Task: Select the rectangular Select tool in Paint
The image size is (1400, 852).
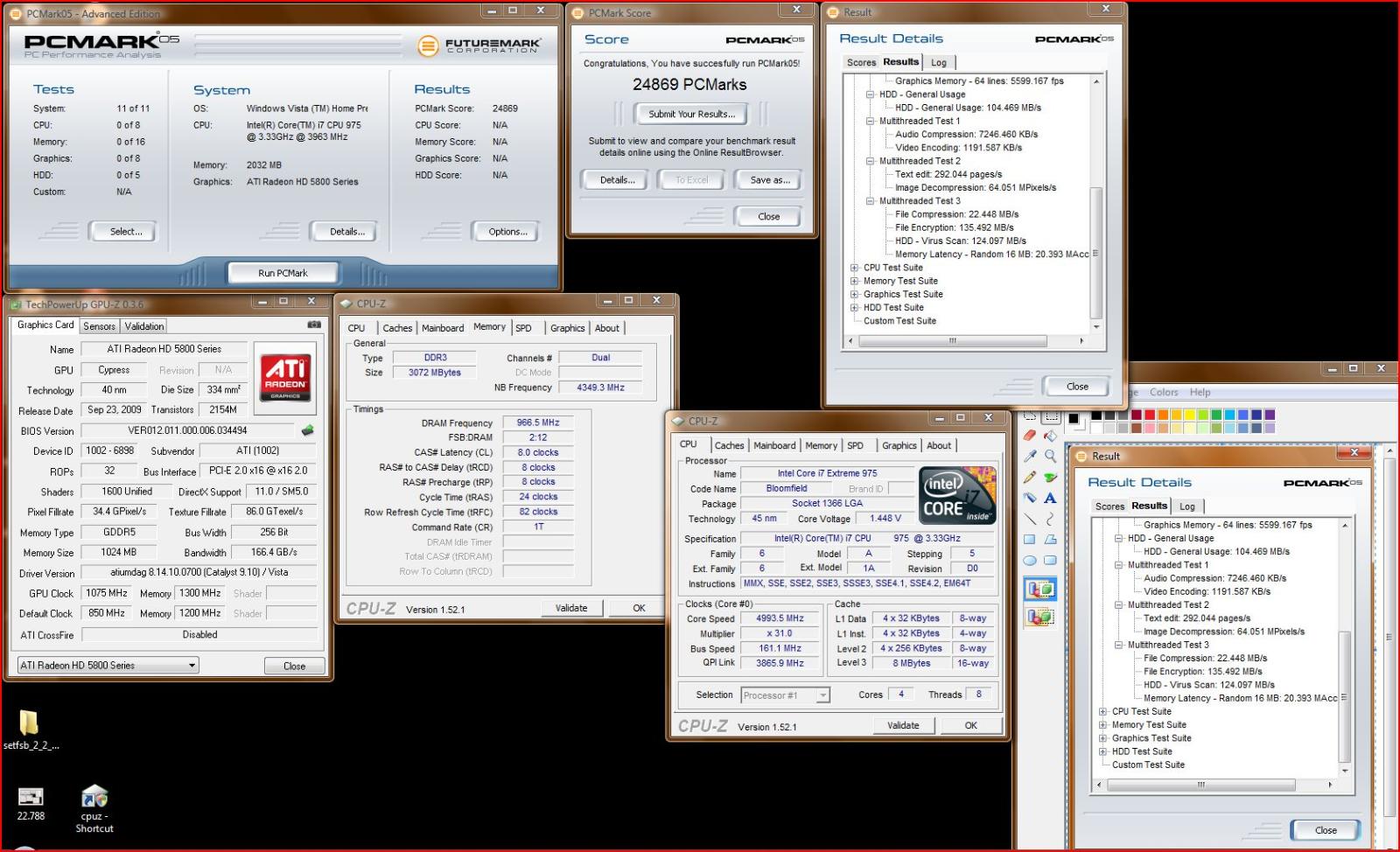Action: pos(1051,416)
